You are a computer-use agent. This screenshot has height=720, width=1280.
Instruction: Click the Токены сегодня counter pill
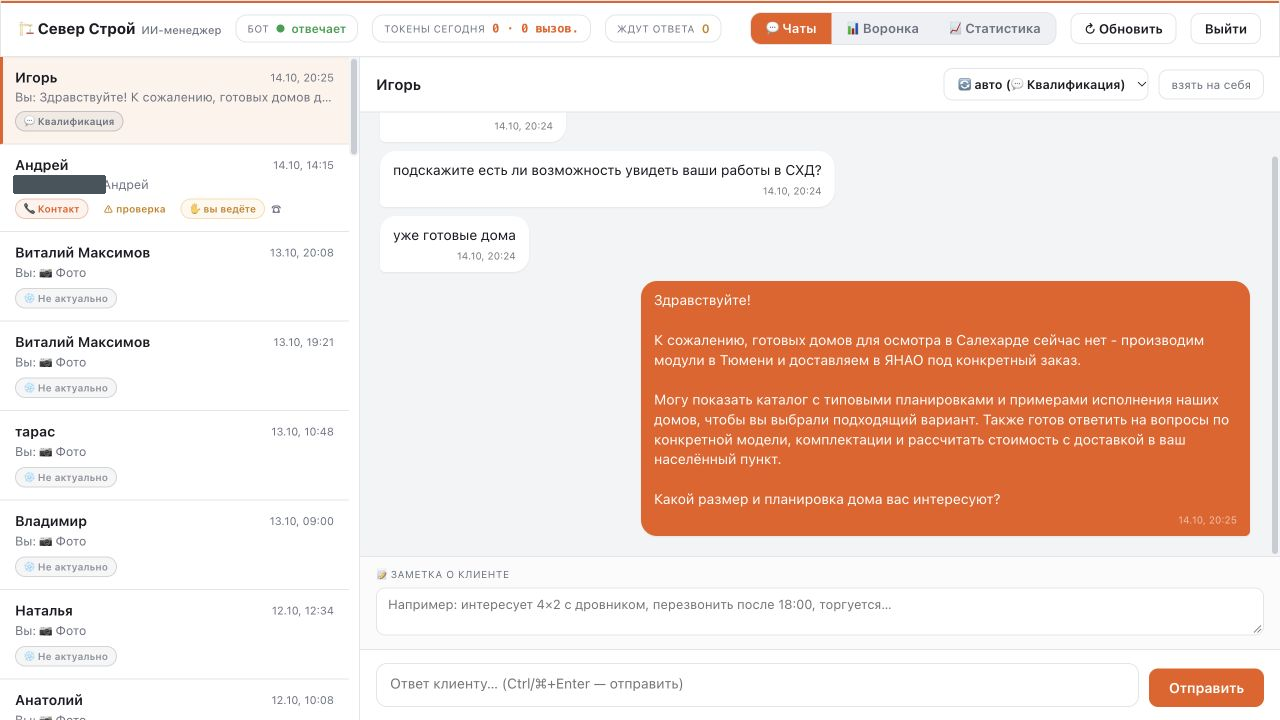pos(481,29)
